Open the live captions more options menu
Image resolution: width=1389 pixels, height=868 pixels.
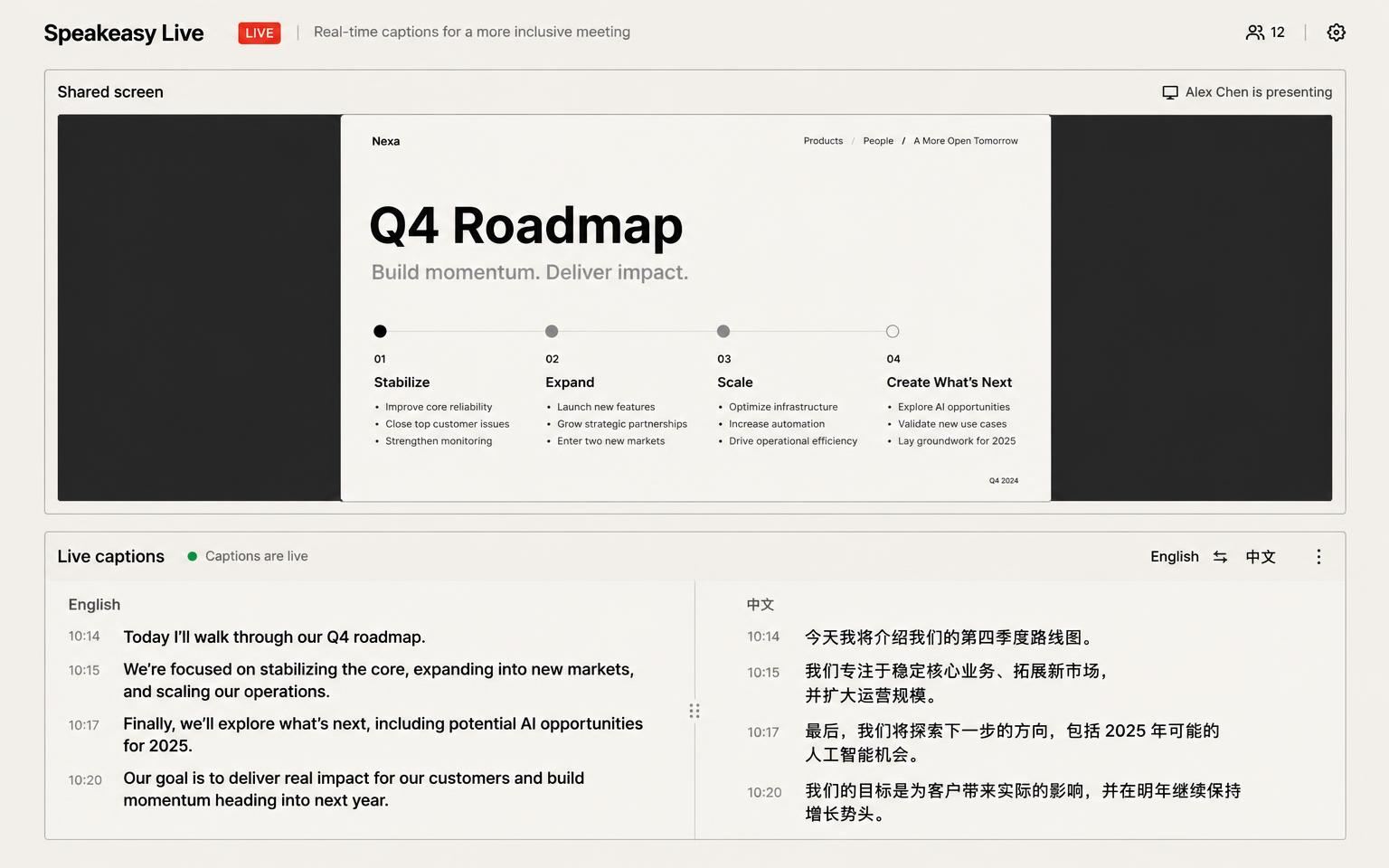pos(1318,557)
